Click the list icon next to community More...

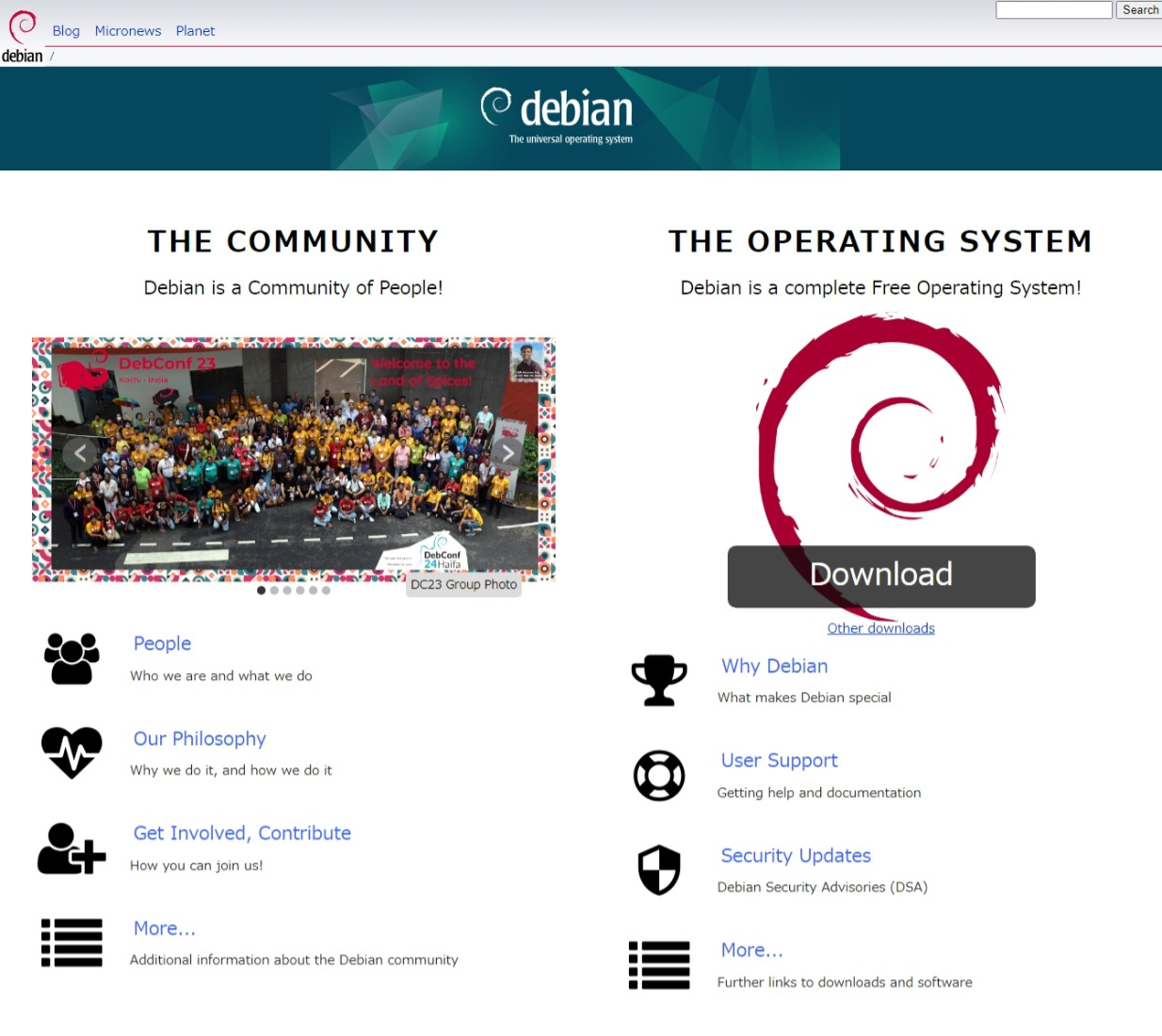tap(71, 942)
